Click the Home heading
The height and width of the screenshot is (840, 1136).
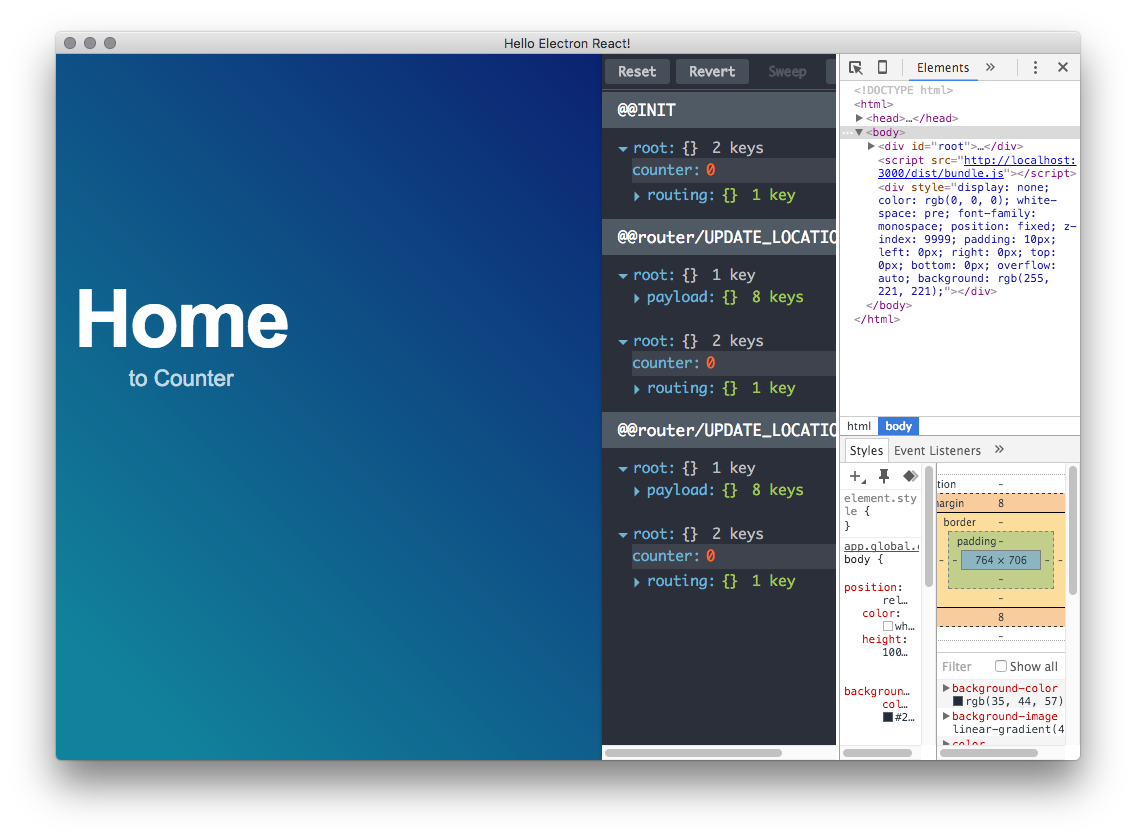click(x=183, y=319)
